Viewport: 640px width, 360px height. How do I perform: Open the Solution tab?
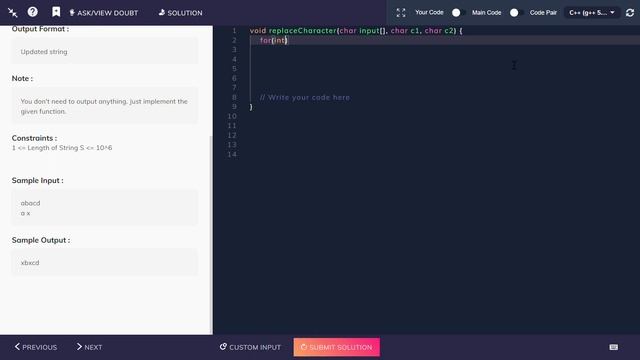pyautogui.click(x=180, y=13)
